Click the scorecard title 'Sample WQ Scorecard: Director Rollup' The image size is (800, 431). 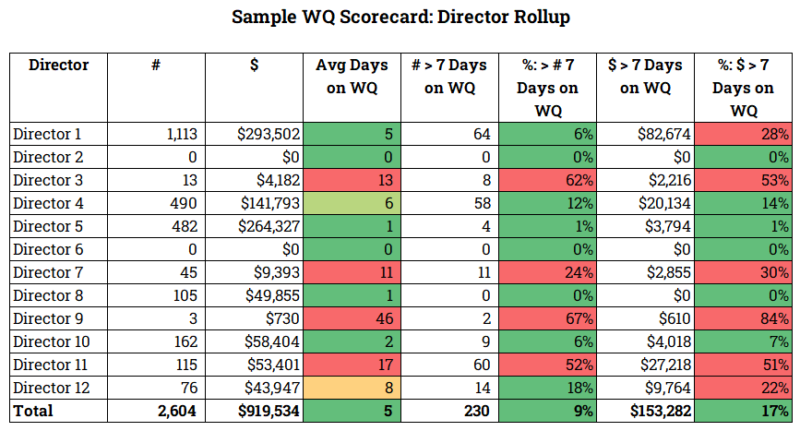coord(400,17)
